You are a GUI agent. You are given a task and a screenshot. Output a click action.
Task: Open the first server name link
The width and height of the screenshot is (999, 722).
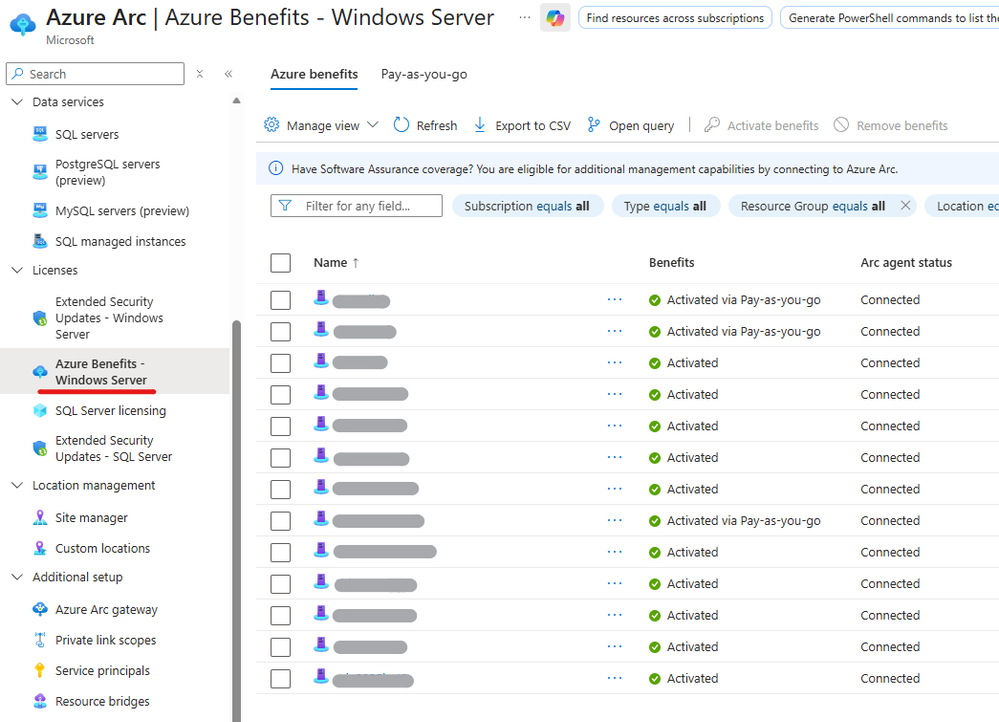pyautogui.click(x=361, y=301)
